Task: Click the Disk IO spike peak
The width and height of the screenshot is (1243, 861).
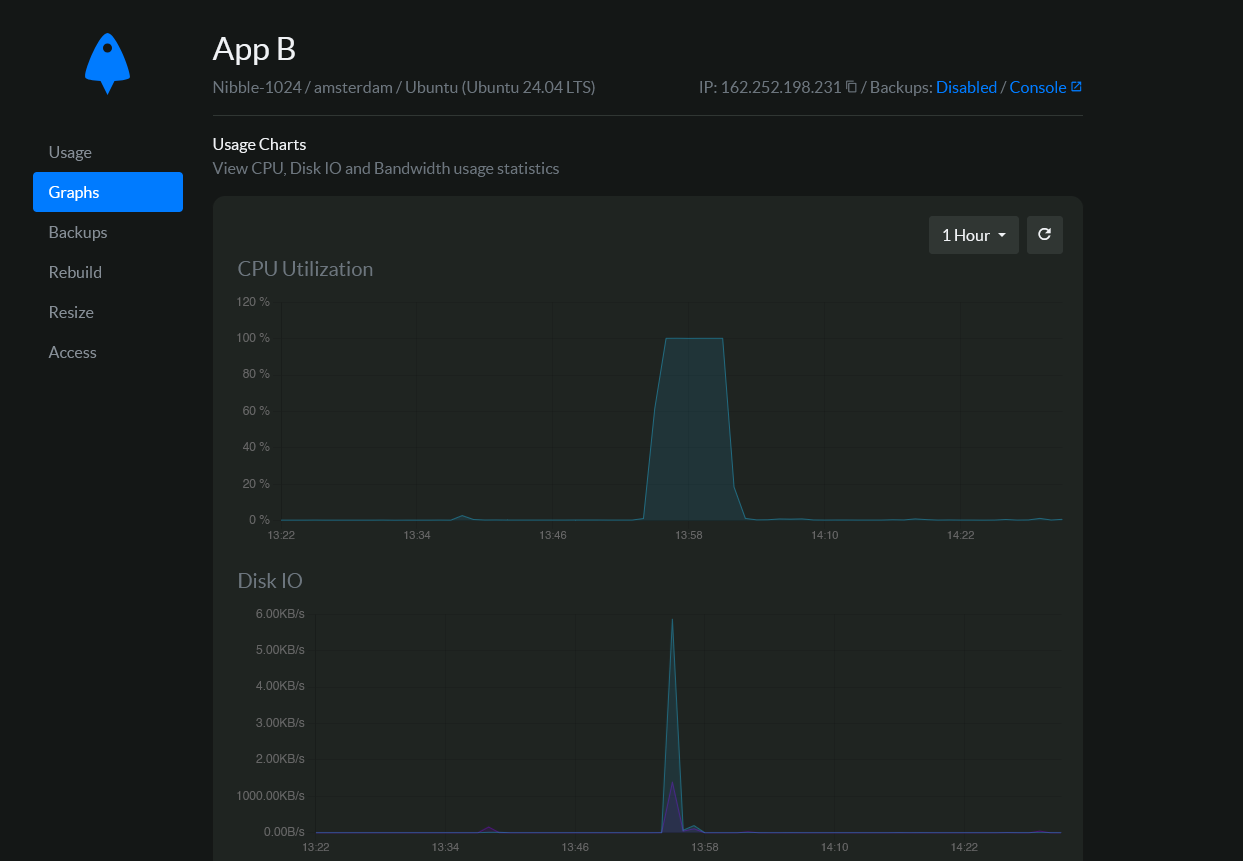Action: (x=672, y=620)
